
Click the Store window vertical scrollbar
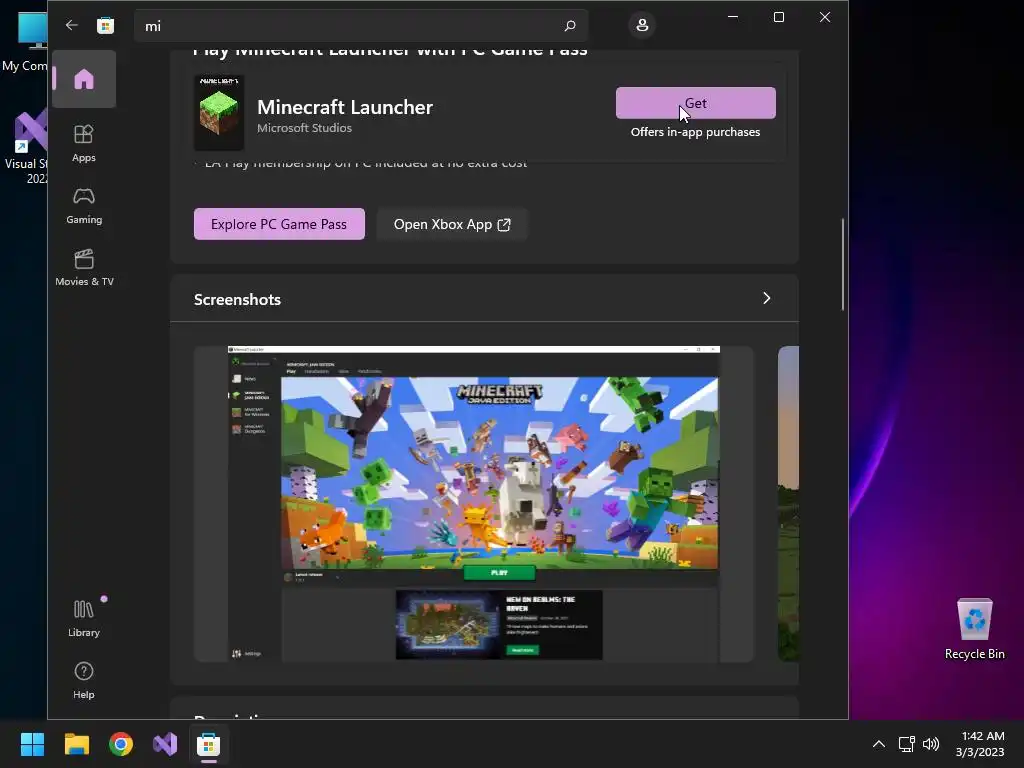(x=843, y=264)
